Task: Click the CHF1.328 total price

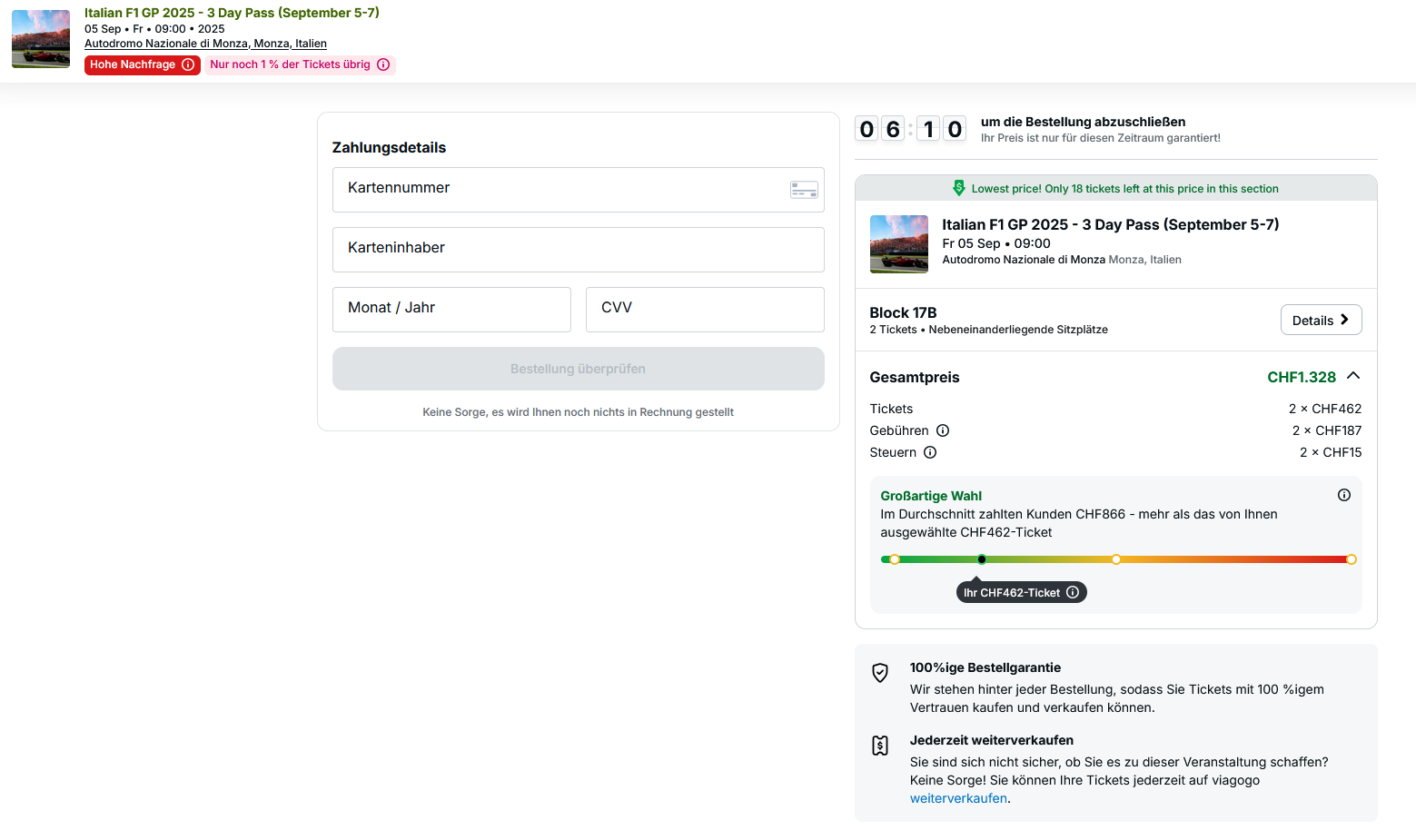Action: tap(1301, 377)
